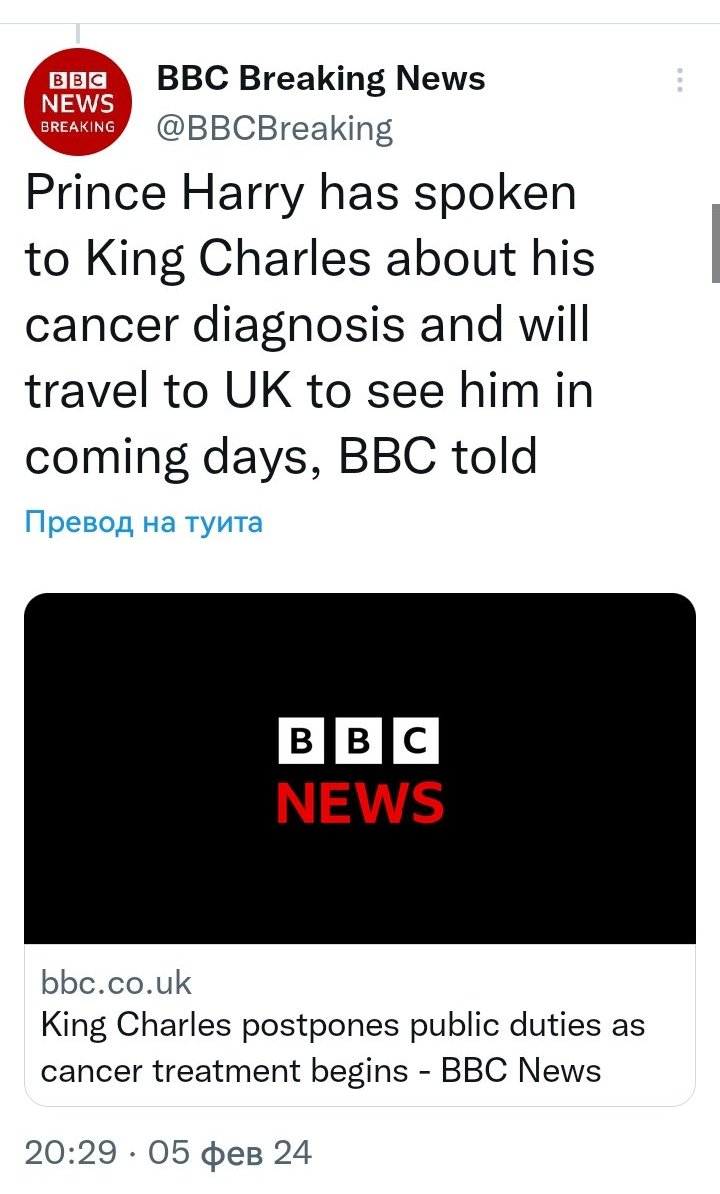Open the three-dot tweet options menu
The height and width of the screenshot is (1194, 720).
[680, 81]
